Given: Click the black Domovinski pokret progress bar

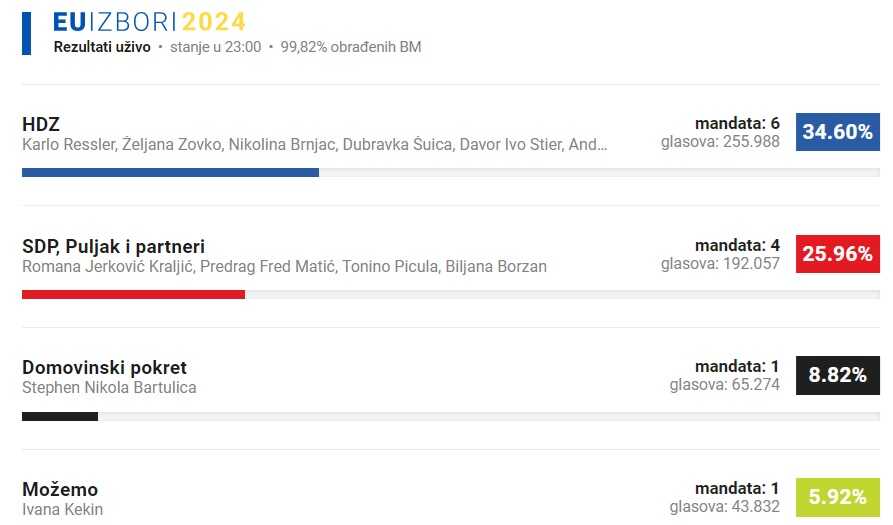Looking at the screenshot, I should pos(60,416).
